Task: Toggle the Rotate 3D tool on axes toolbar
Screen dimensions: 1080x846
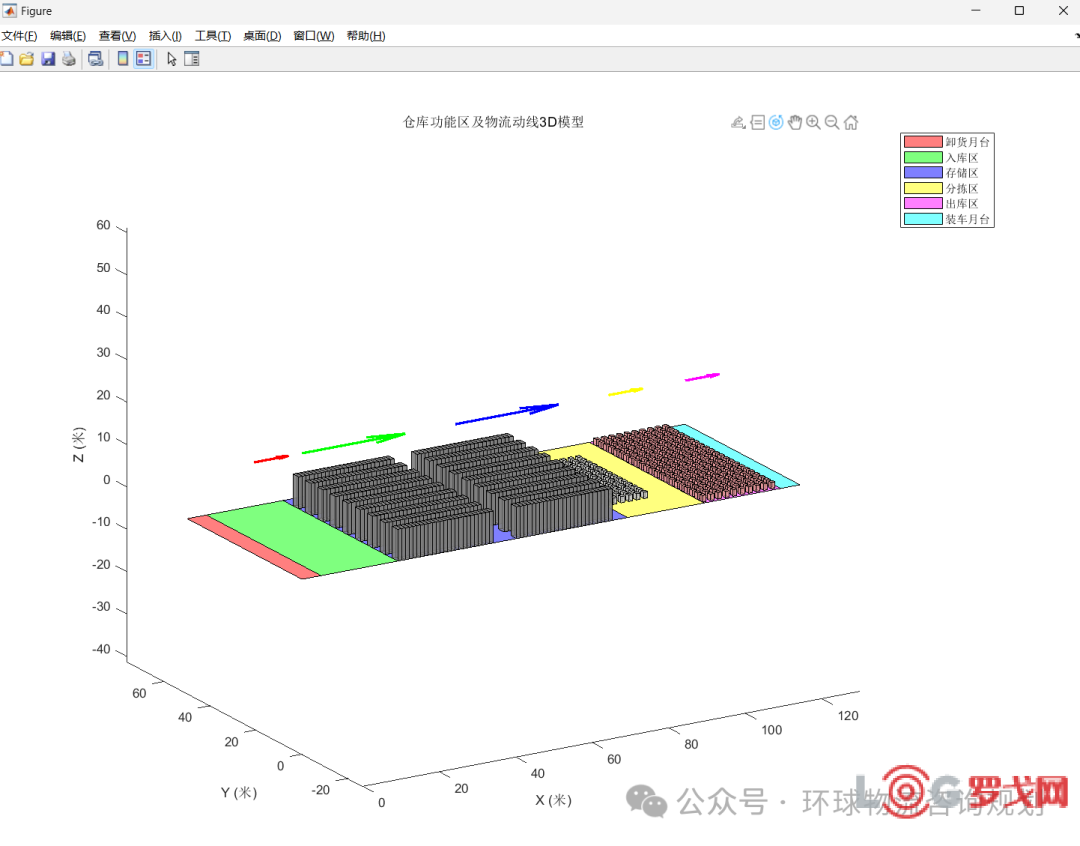Action: (x=776, y=122)
